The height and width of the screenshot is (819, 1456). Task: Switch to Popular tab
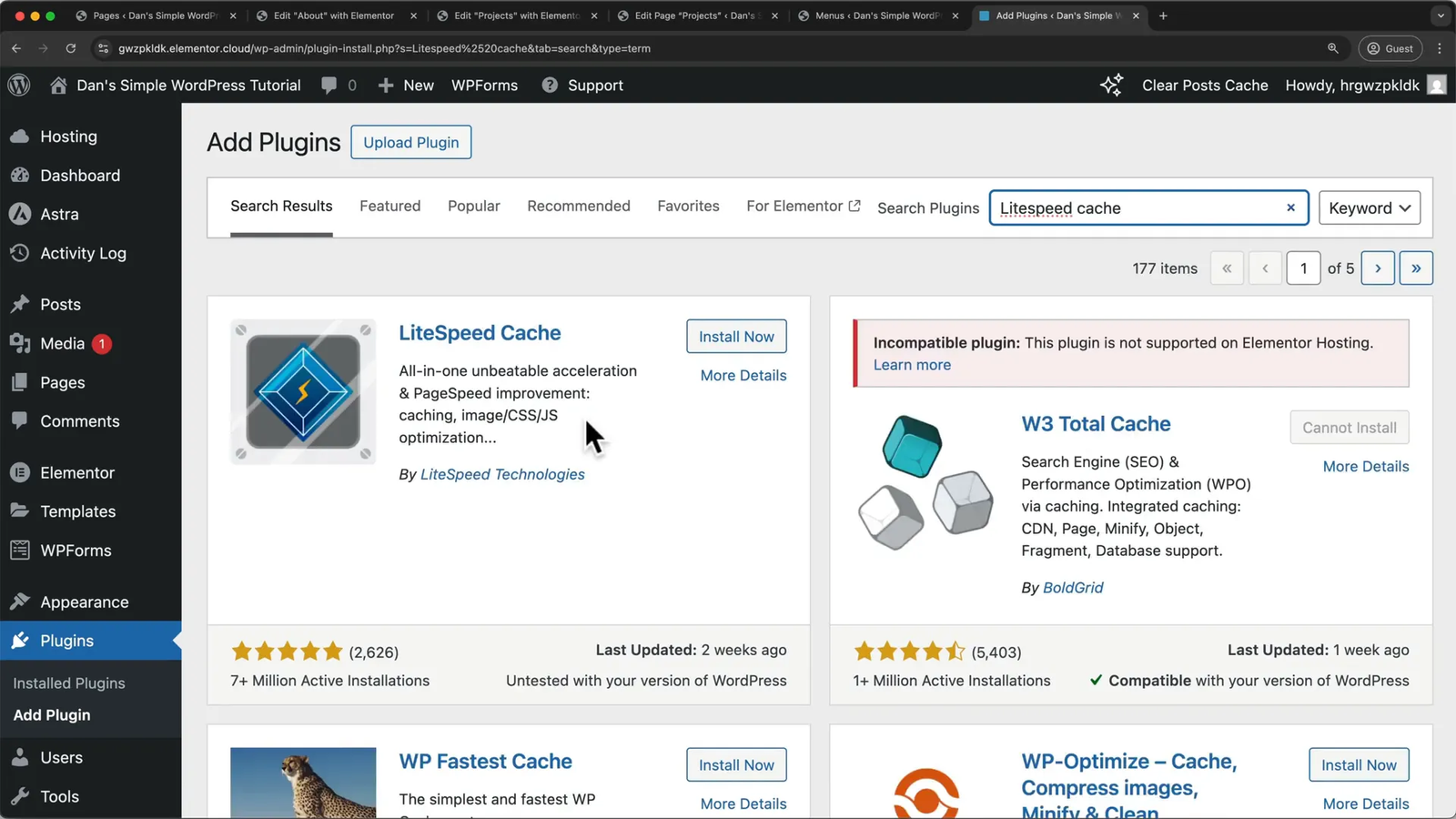click(474, 206)
